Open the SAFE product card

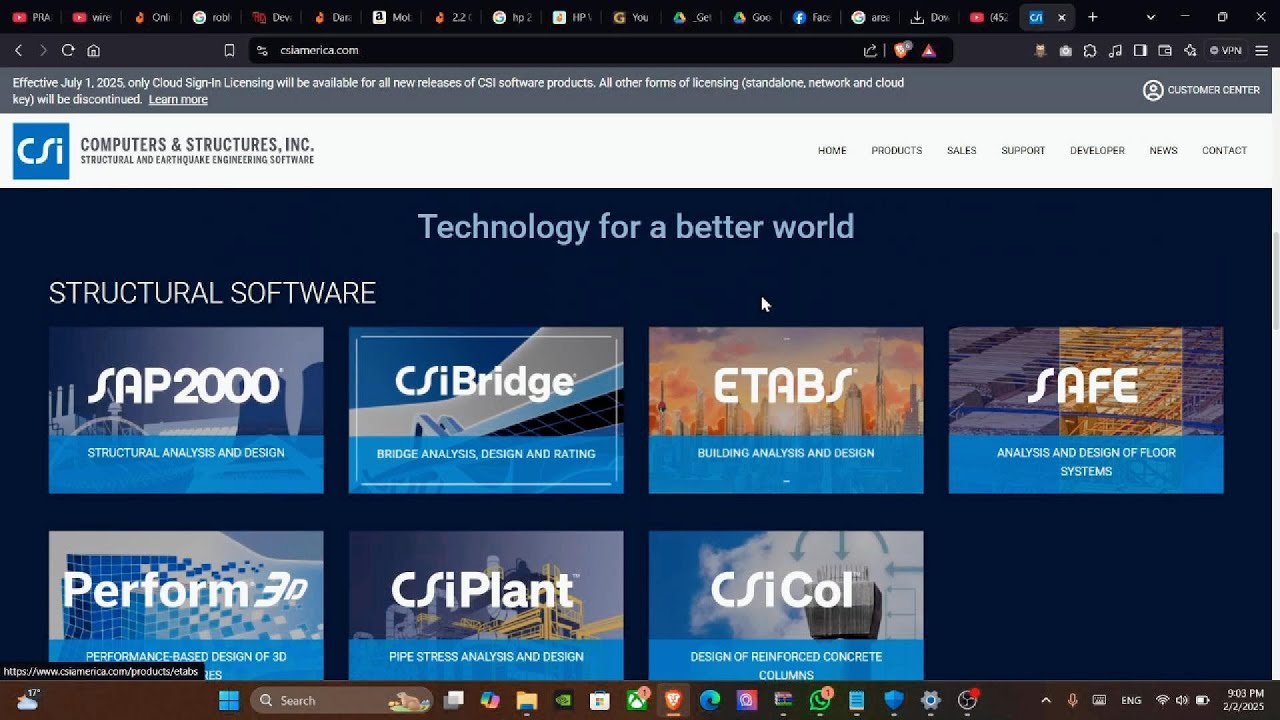pyautogui.click(x=1086, y=410)
